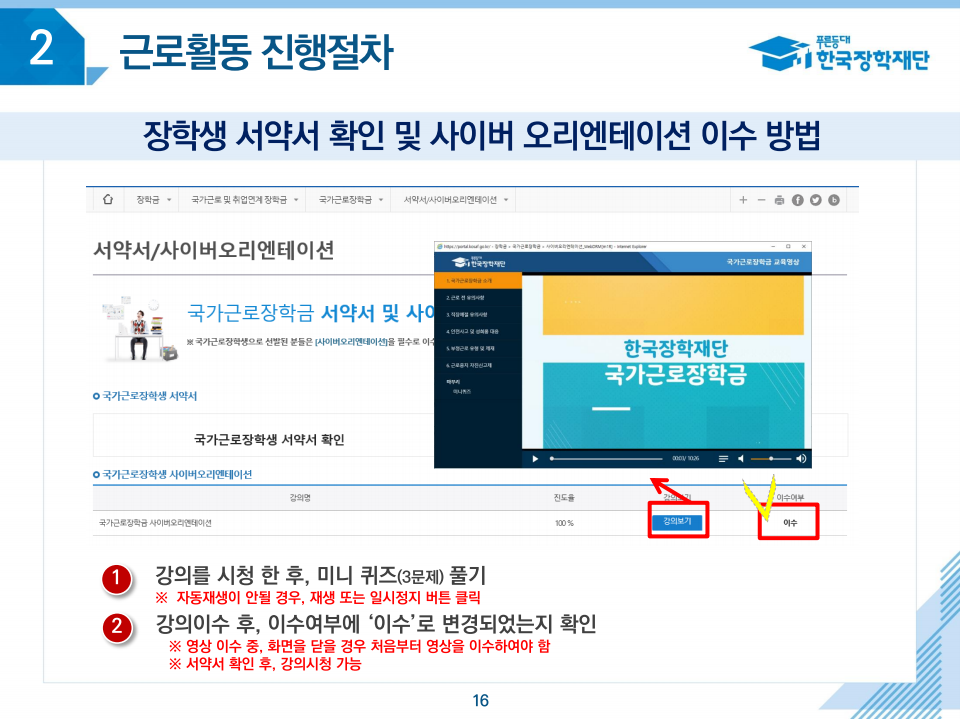Go to the home icon in breadcrumb
This screenshot has width=960, height=720.
(108, 200)
